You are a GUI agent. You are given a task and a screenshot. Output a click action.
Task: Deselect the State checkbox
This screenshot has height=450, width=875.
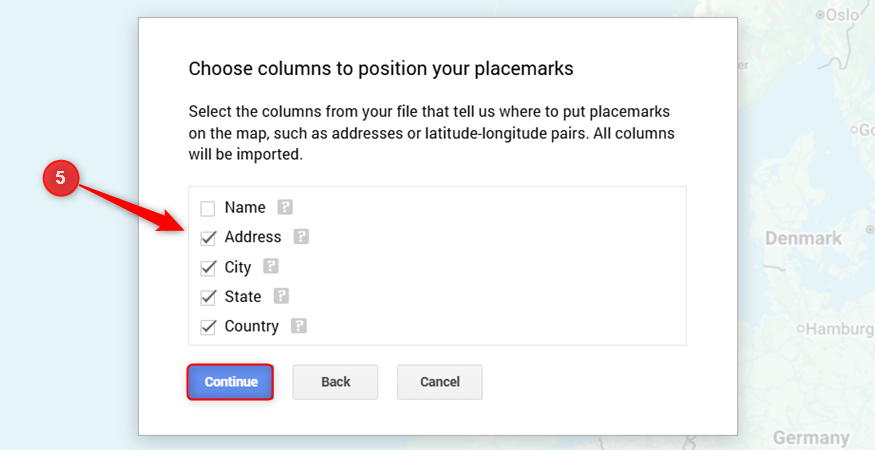point(208,297)
